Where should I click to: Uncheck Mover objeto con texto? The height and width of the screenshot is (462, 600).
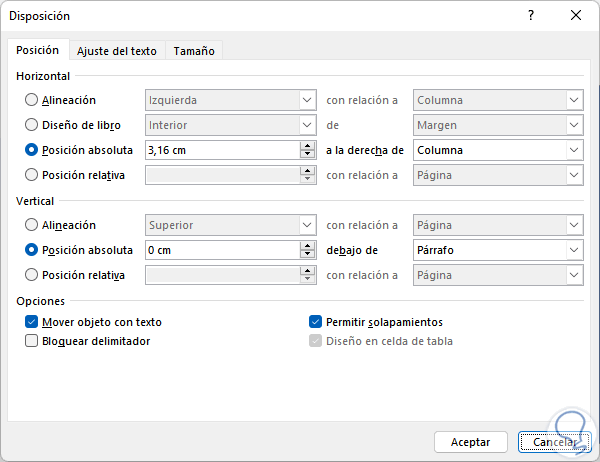click(32, 322)
